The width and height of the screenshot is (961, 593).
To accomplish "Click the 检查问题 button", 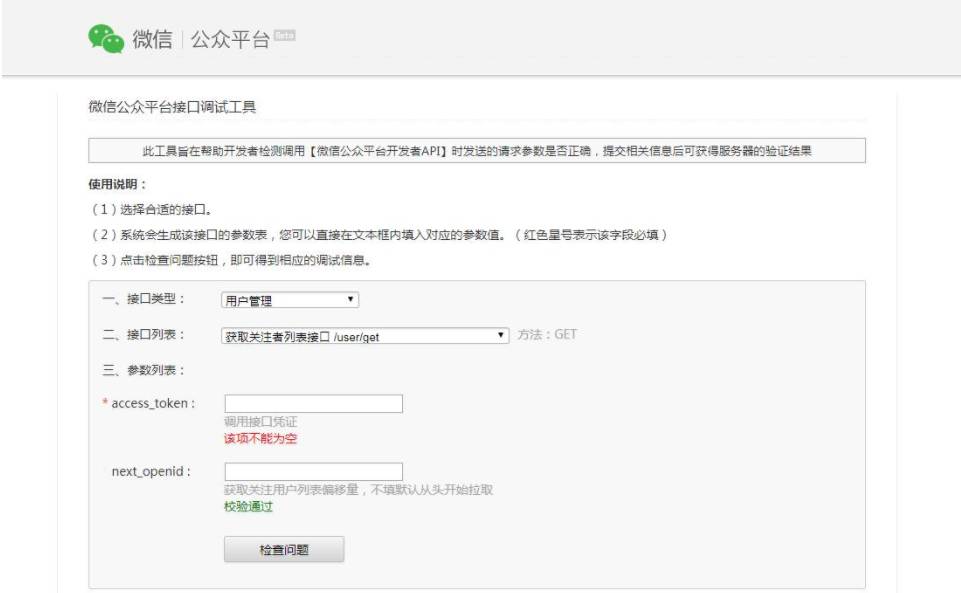I will [284, 550].
